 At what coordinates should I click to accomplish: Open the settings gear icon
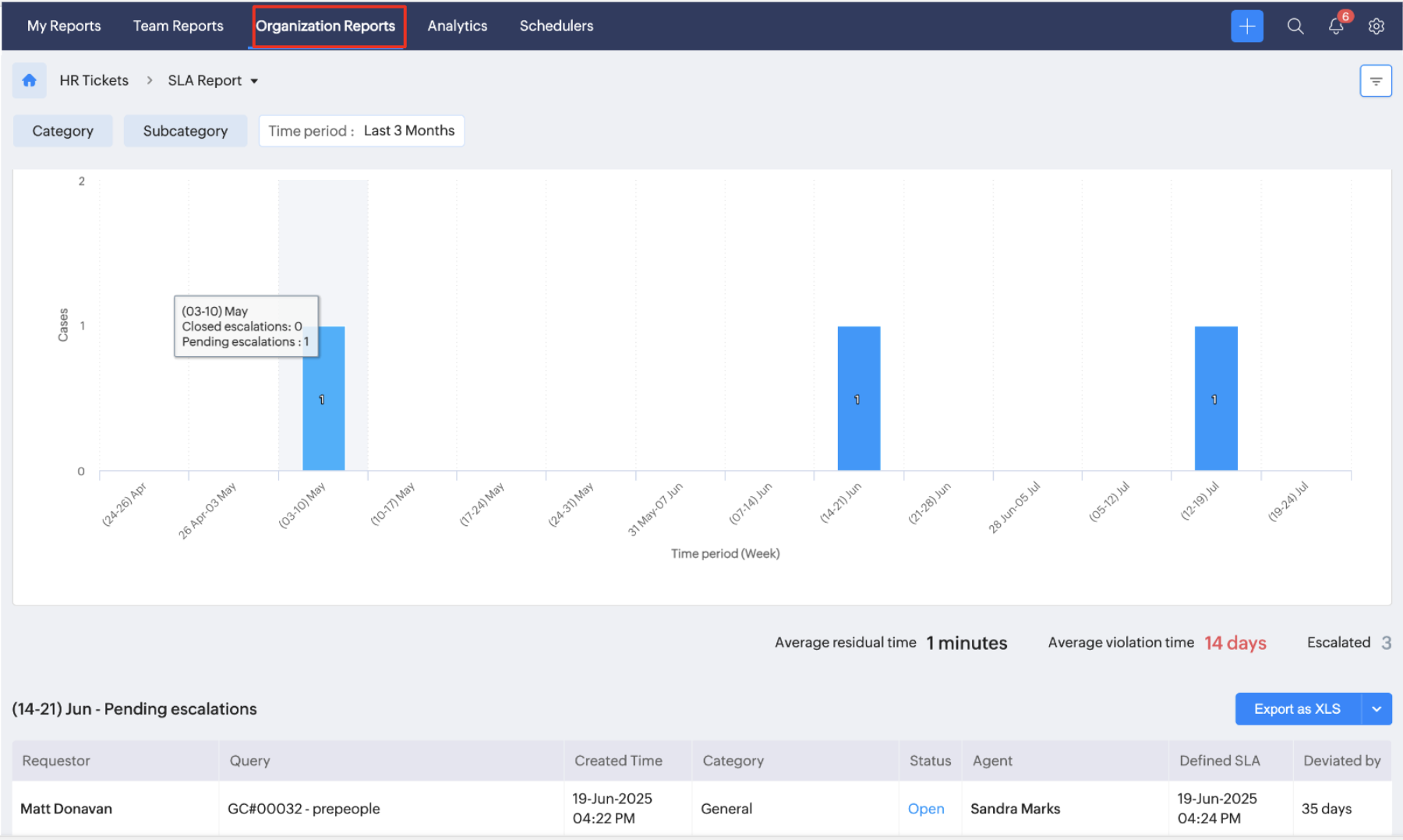(x=1376, y=26)
